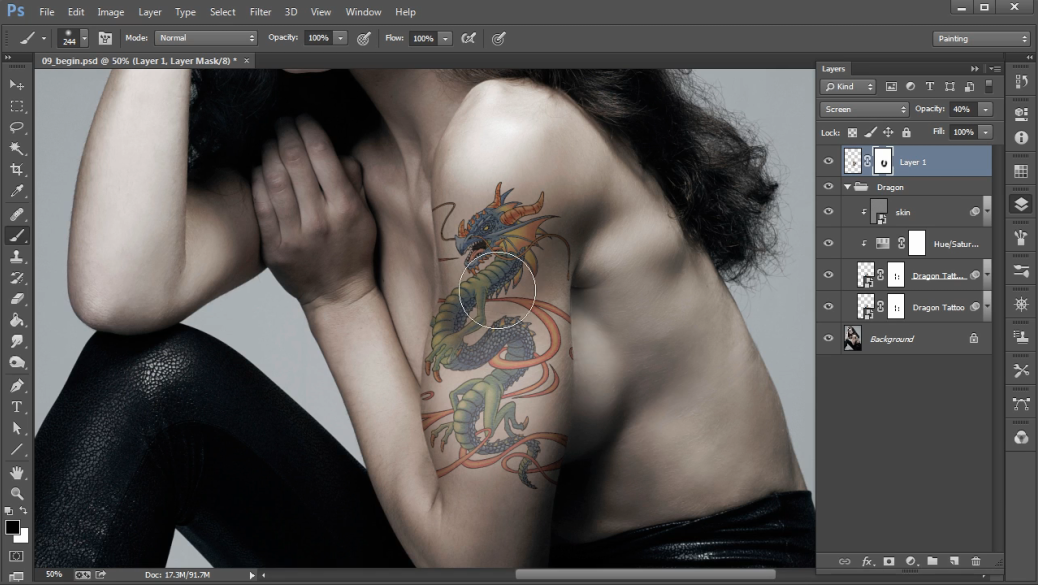1038x585 pixels.
Task: Toggle lock image pixels brush icon
Action: tap(871, 132)
